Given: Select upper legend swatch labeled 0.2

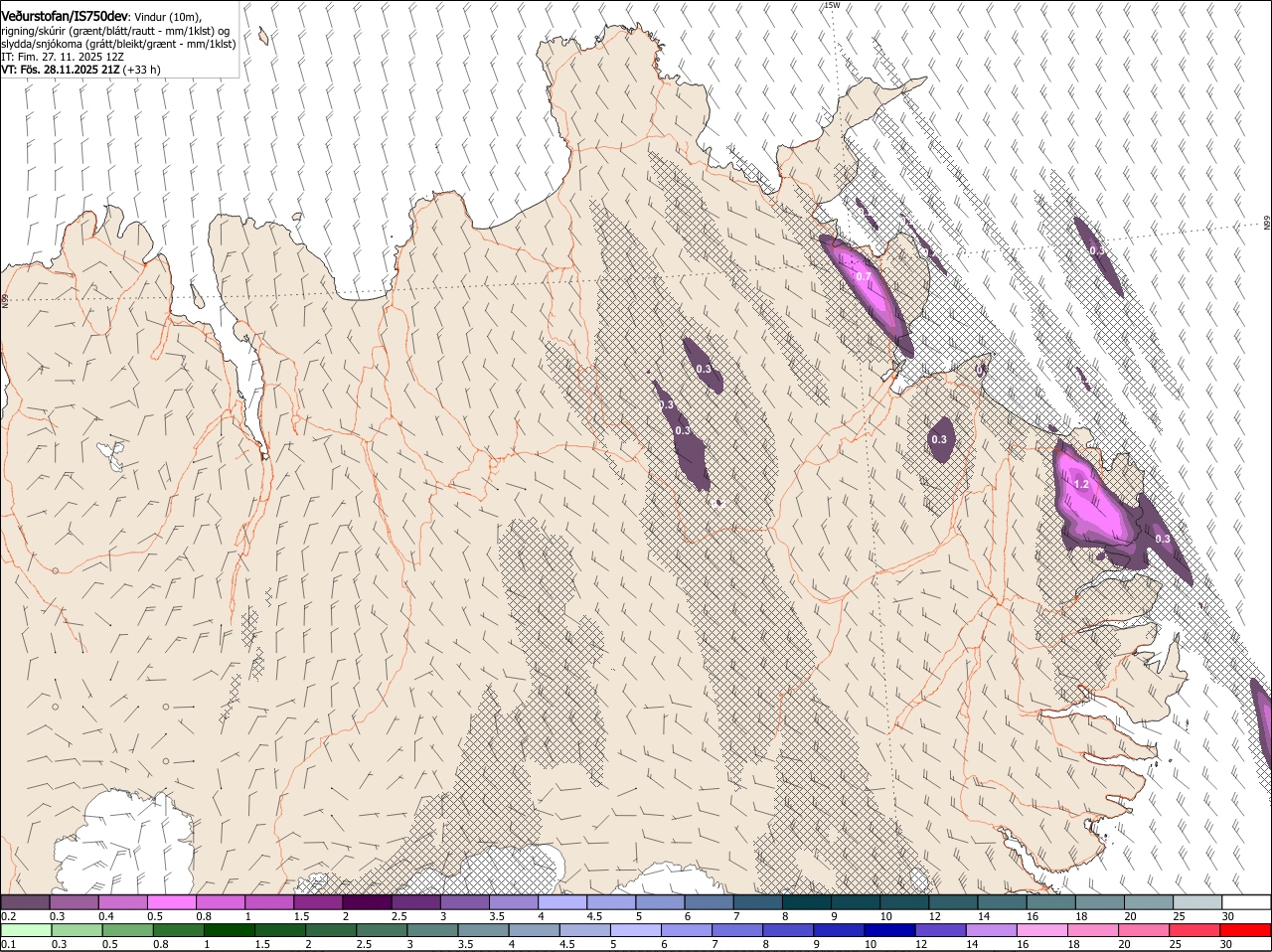Looking at the screenshot, I should click(25, 902).
